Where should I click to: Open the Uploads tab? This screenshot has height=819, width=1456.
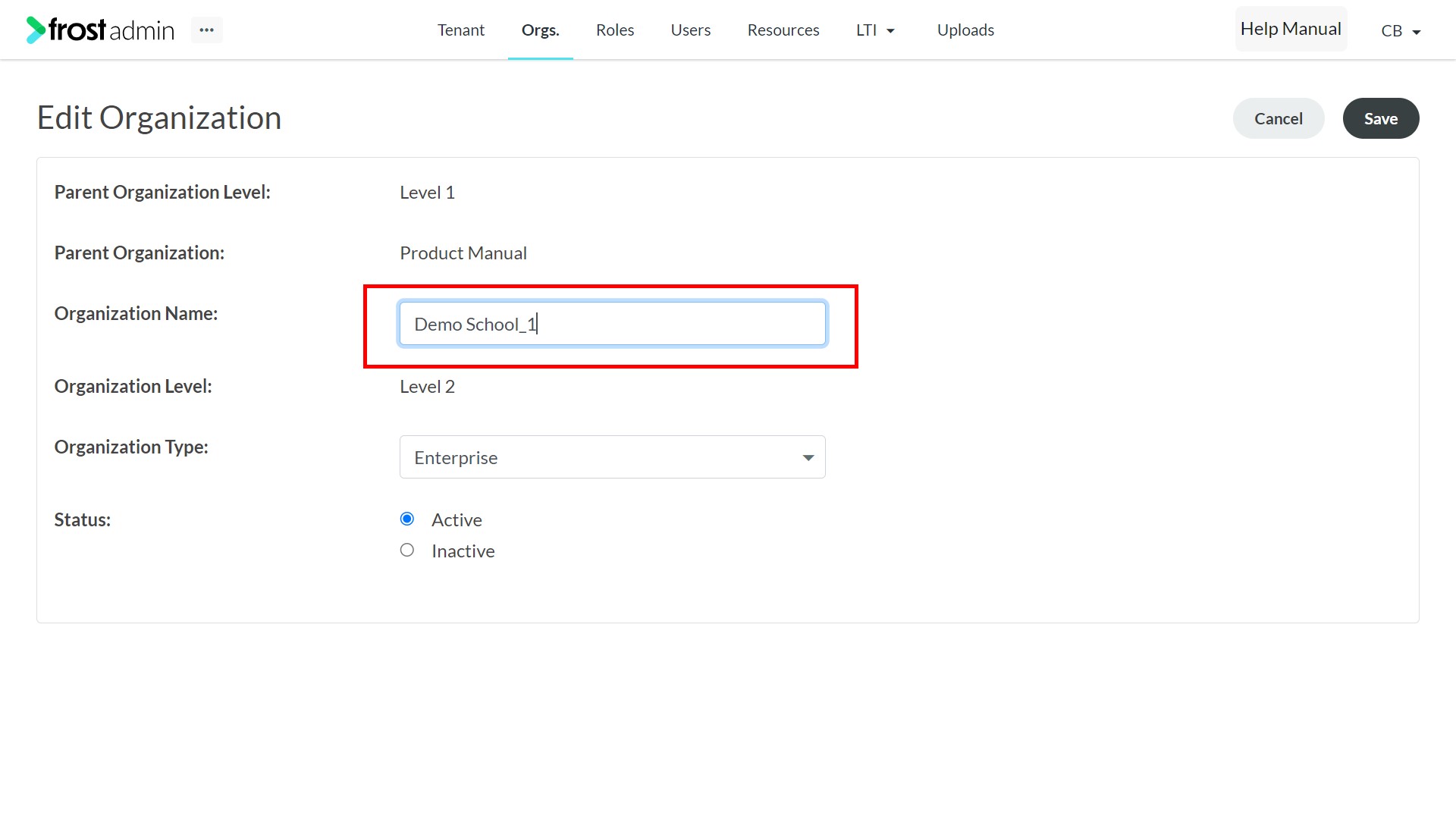tap(965, 30)
